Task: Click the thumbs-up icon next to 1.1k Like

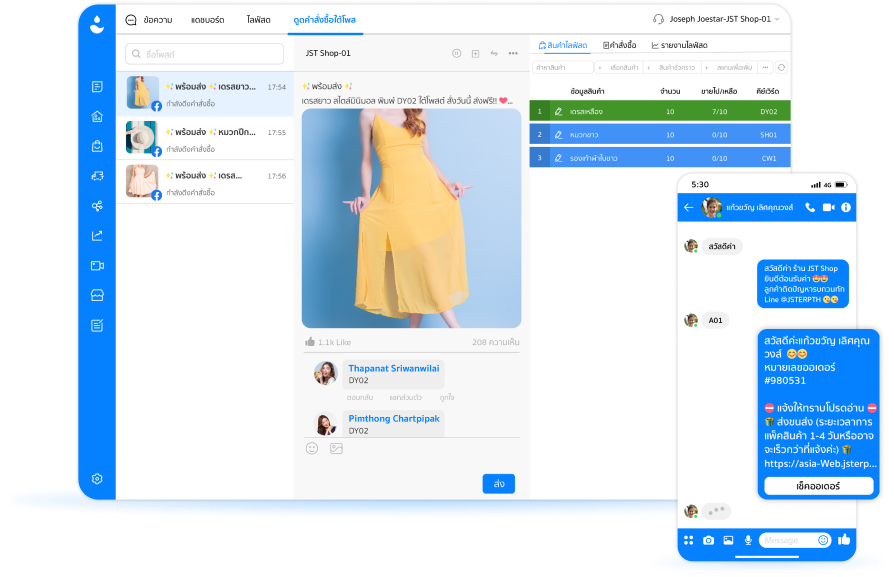Action: click(310, 342)
